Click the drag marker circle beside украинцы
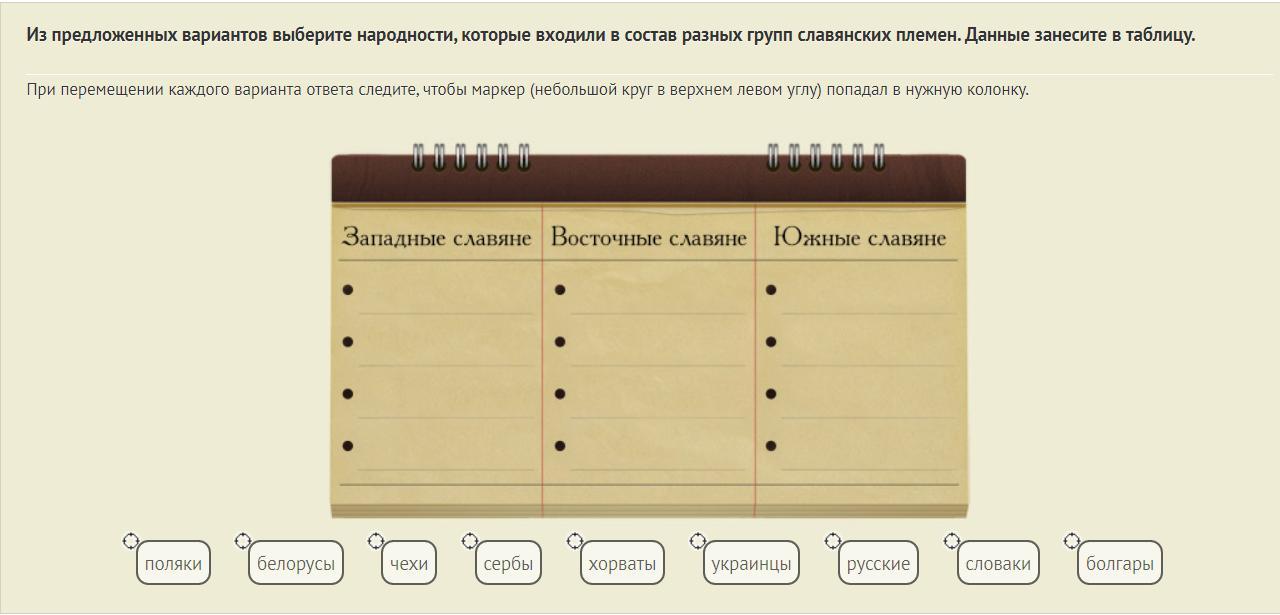This screenshot has height=615, width=1280. click(x=697, y=541)
